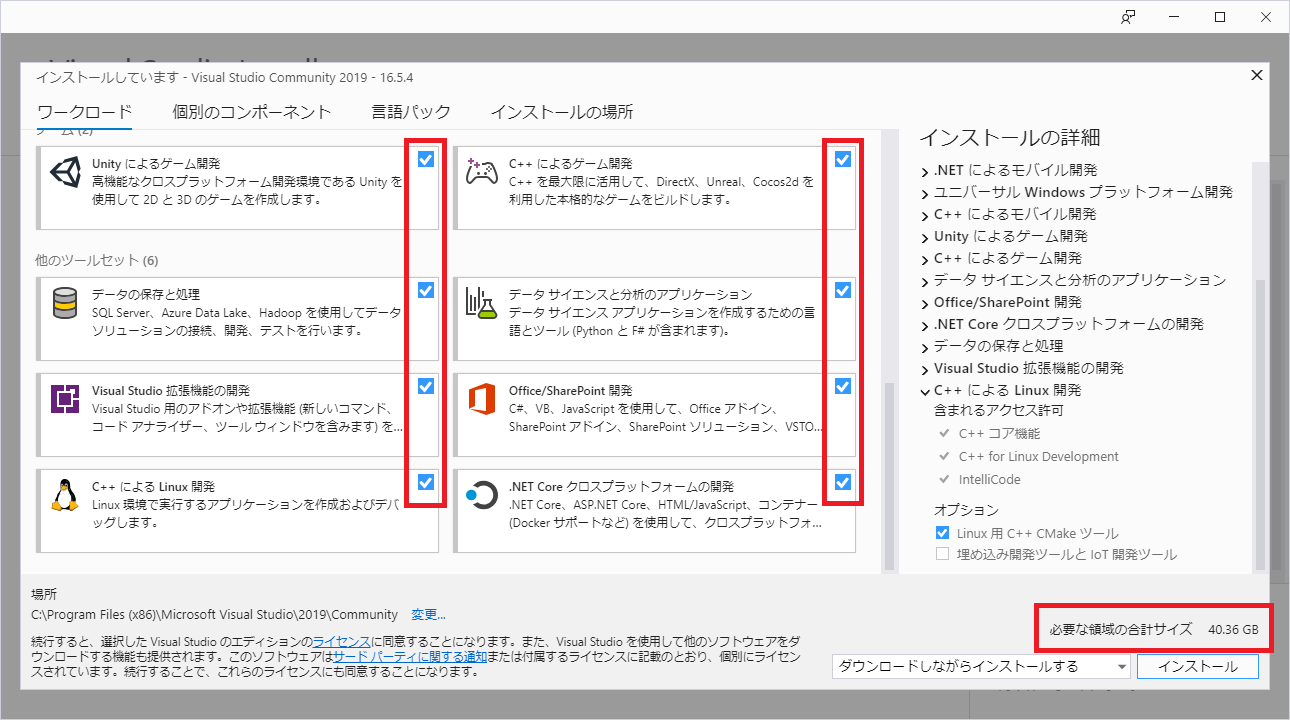The image size is (1290, 720).
Task: Toggle C++ による Linux 開発 checkbox
Action: tap(426, 482)
